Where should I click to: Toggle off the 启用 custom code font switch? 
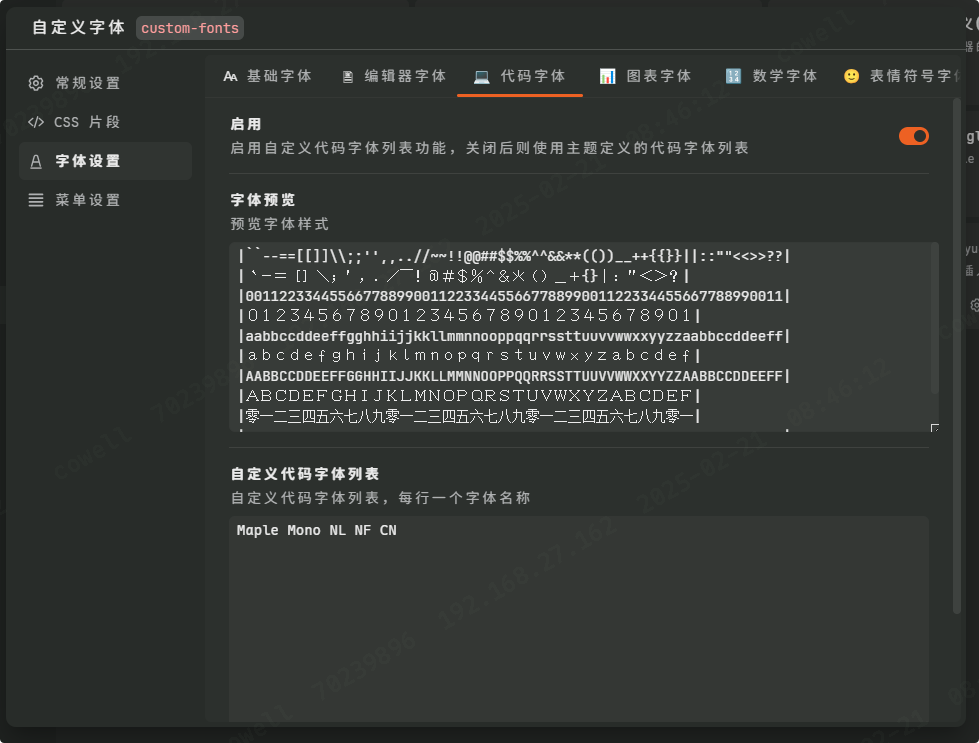(913, 136)
